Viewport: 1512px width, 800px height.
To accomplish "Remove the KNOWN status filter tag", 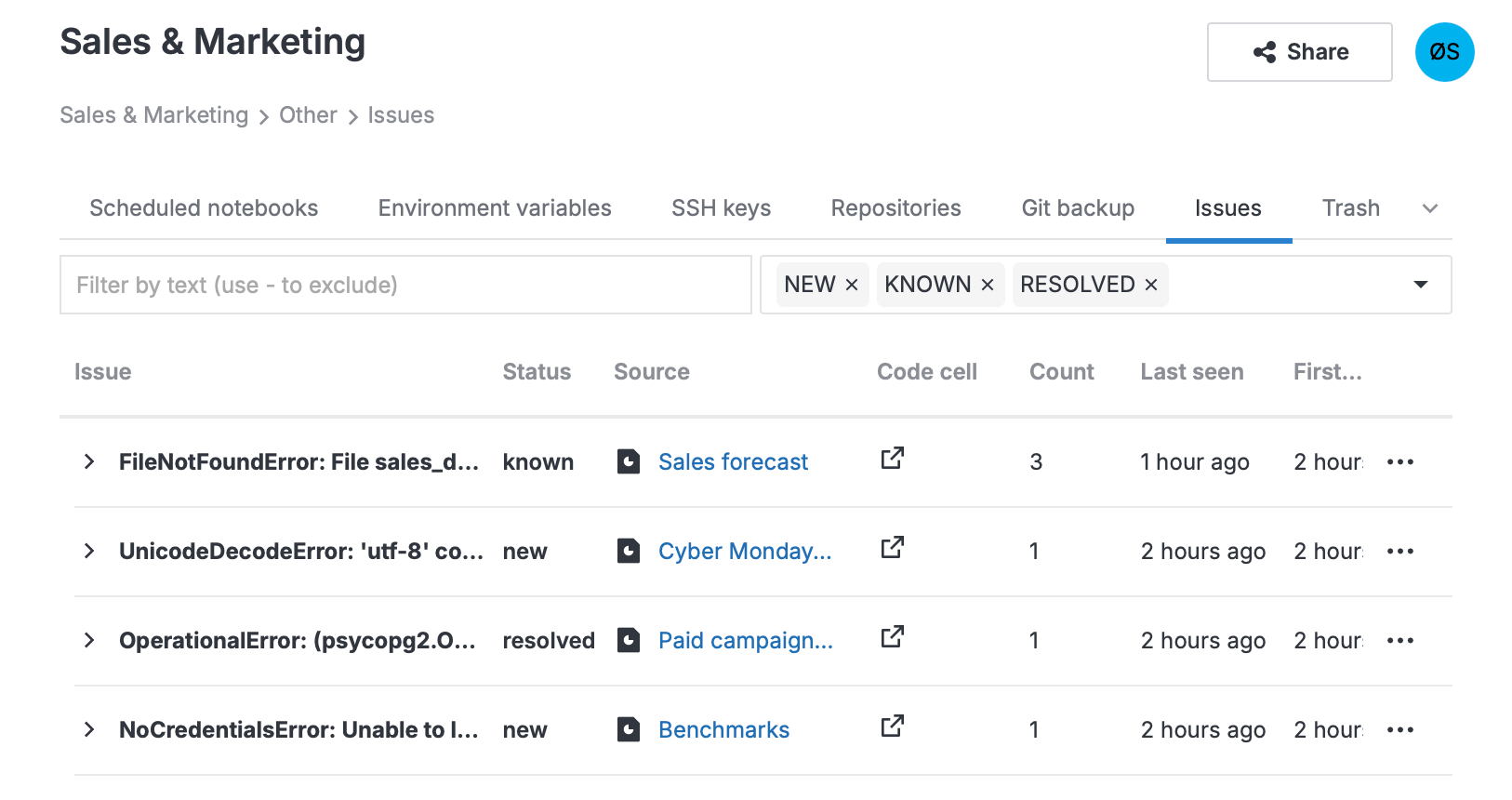I will (988, 286).
